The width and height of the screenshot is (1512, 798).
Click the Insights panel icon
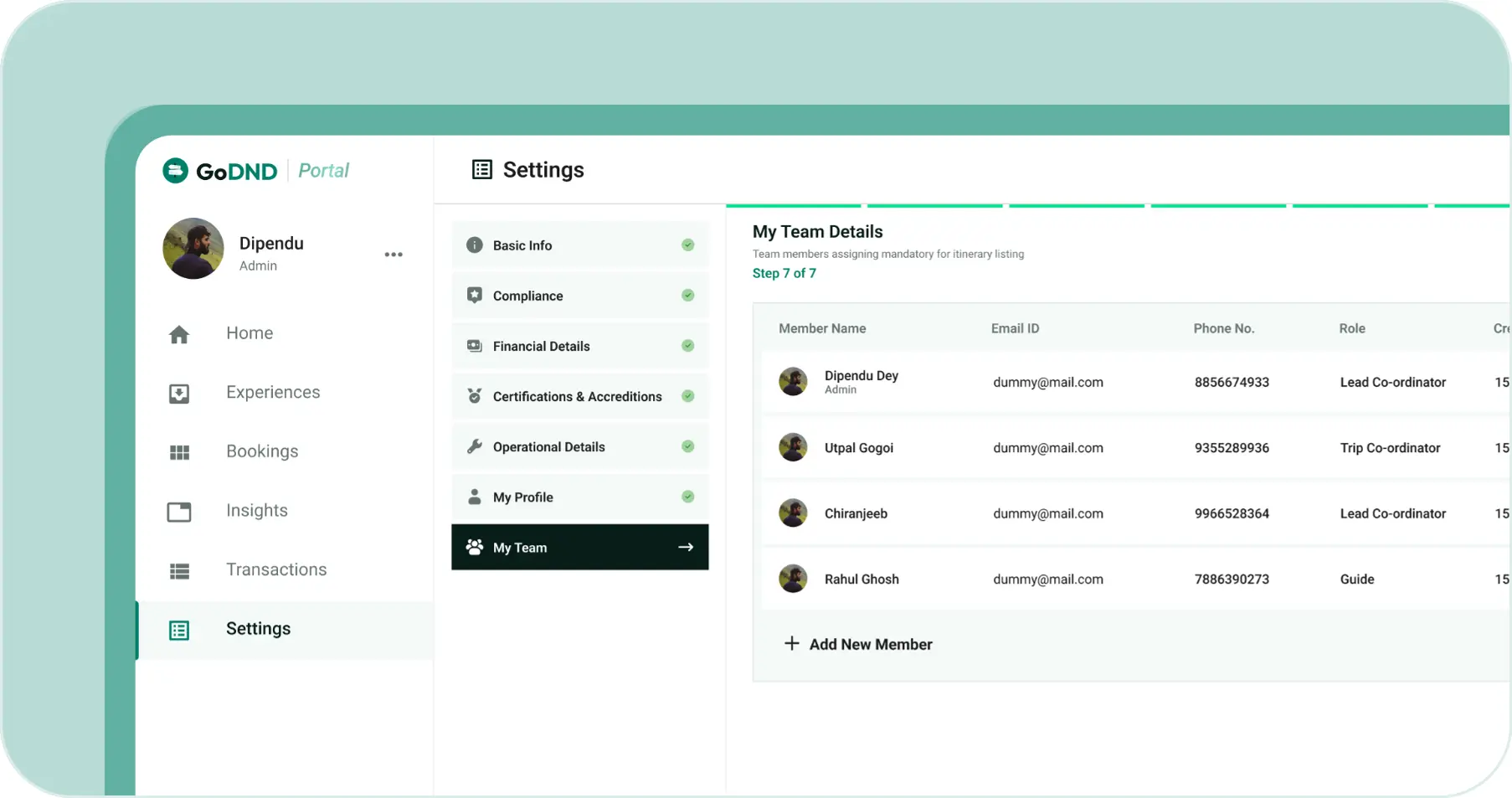(x=179, y=512)
